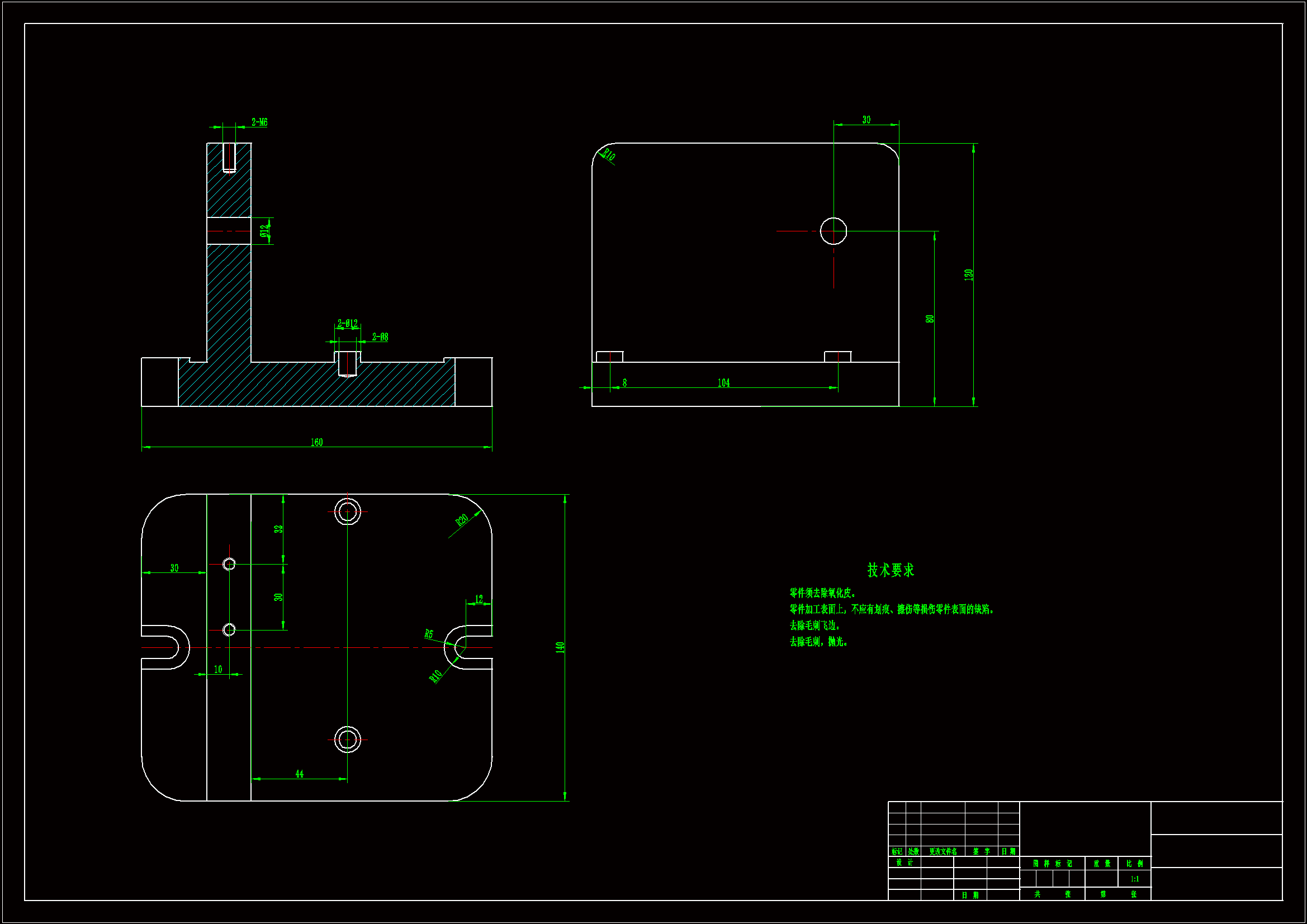This screenshot has width=1307, height=924.
Task: Select the 44 dimension in plan view
Action: click(x=300, y=774)
